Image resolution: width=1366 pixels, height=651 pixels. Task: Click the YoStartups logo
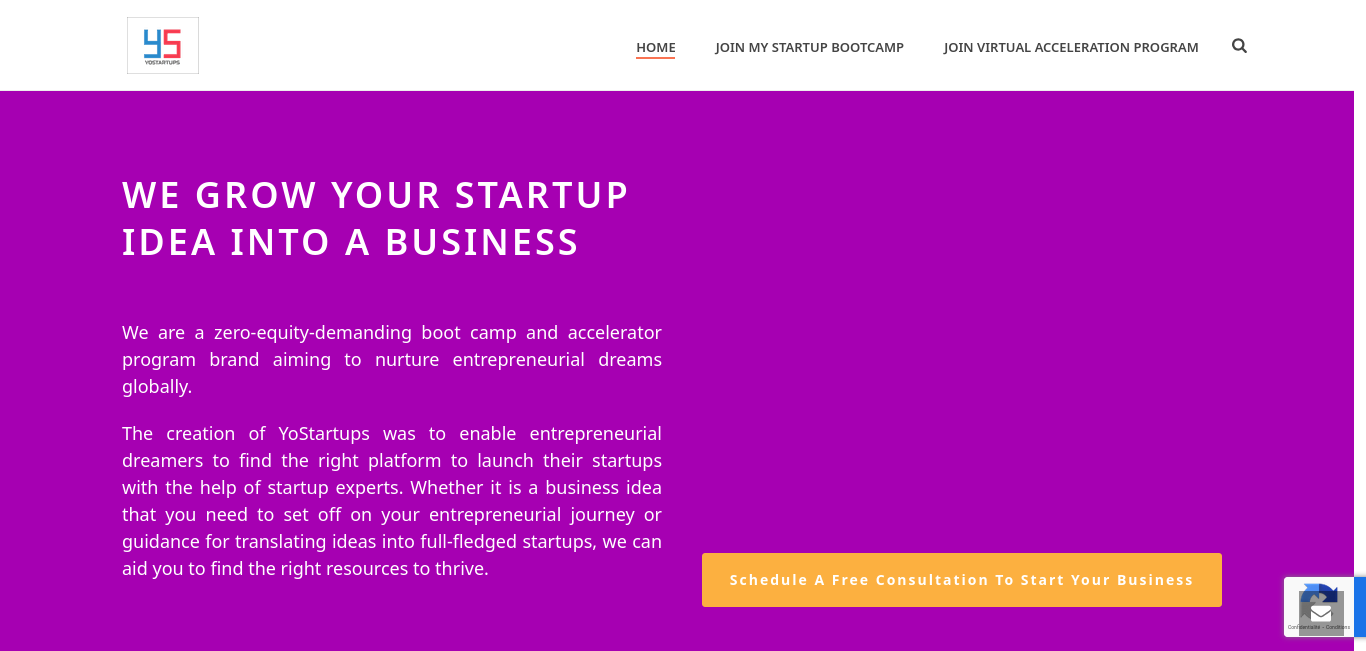[163, 45]
